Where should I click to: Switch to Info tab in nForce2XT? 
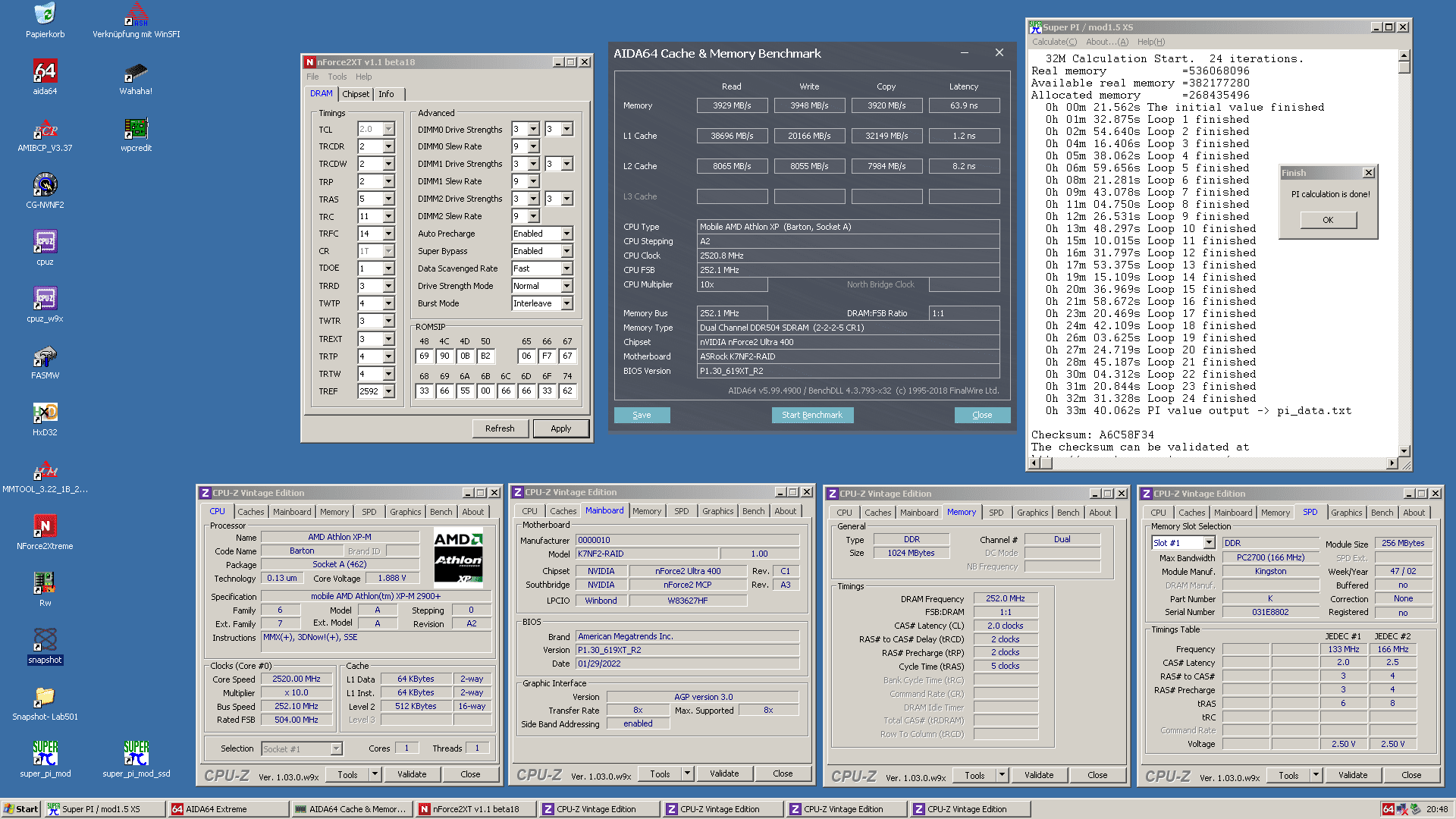click(386, 94)
